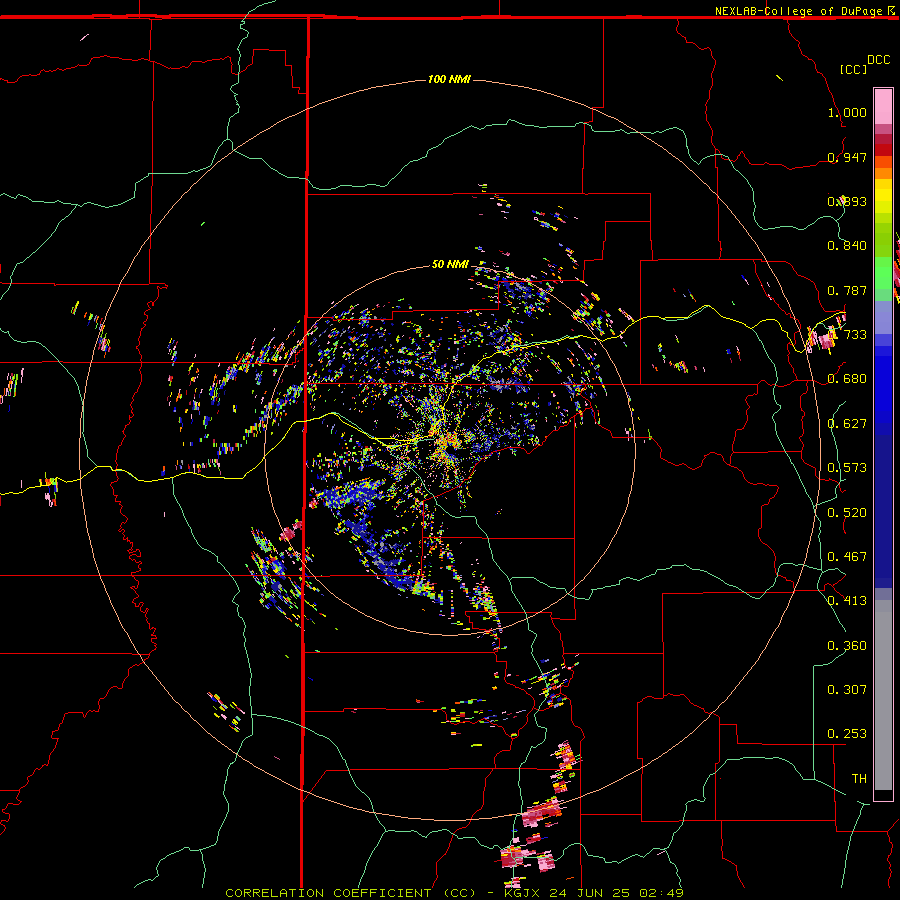Click the DCC label above the color scale
Viewport: 900px width, 900px height.
[879, 60]
